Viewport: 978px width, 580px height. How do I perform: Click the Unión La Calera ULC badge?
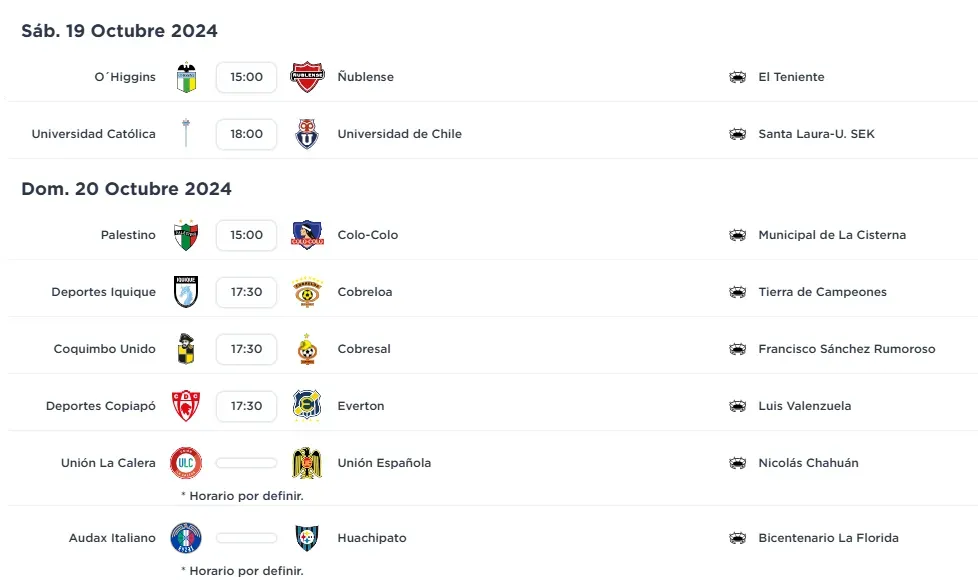point(186,463)
